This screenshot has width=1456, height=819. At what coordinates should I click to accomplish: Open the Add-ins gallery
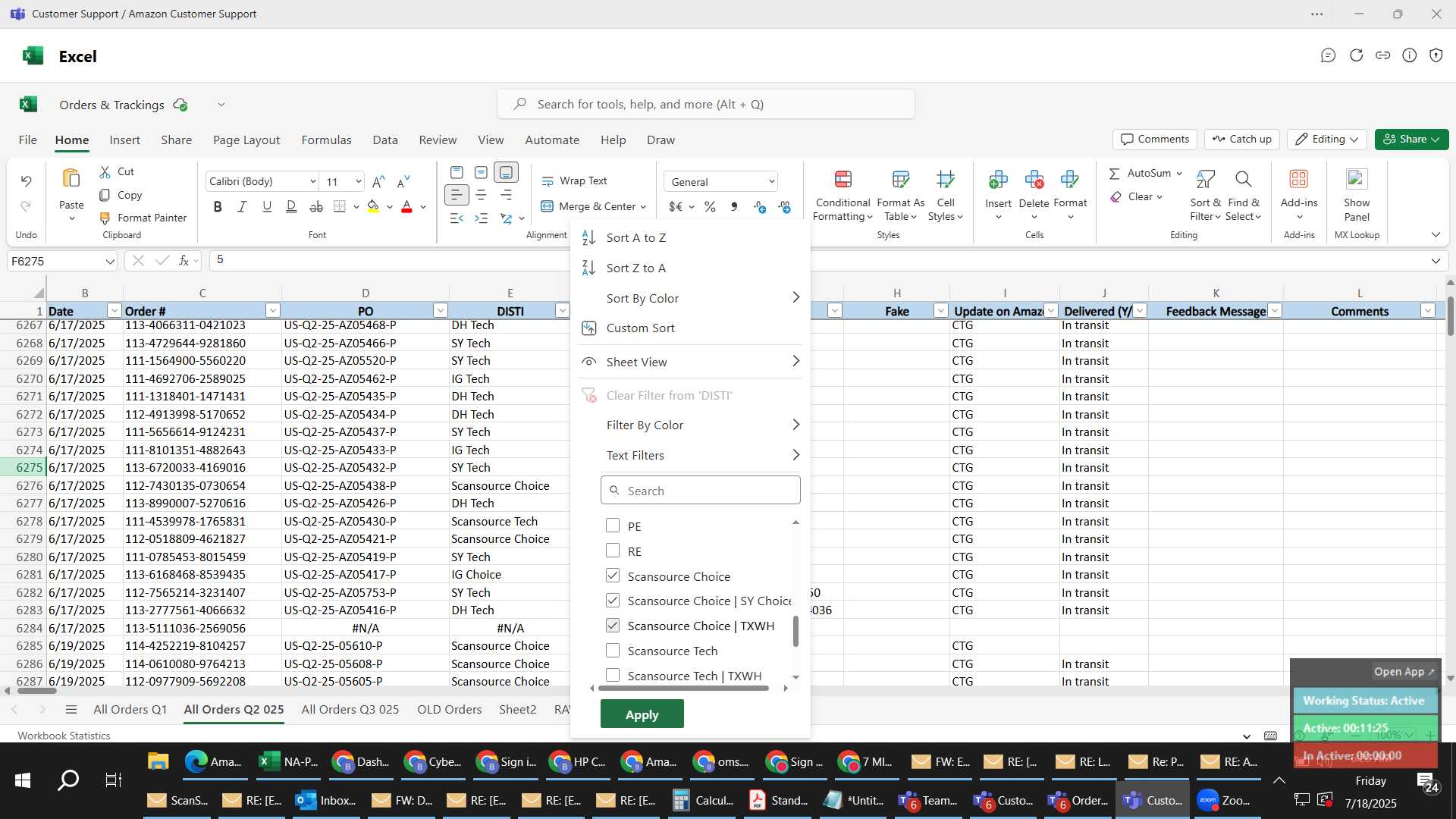coord(1299,196)
